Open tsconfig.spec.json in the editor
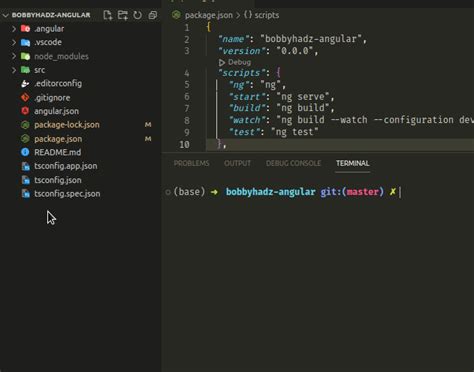Image resolution: width=474 pixels, height=372 pixels. click(x=67, y=194)
